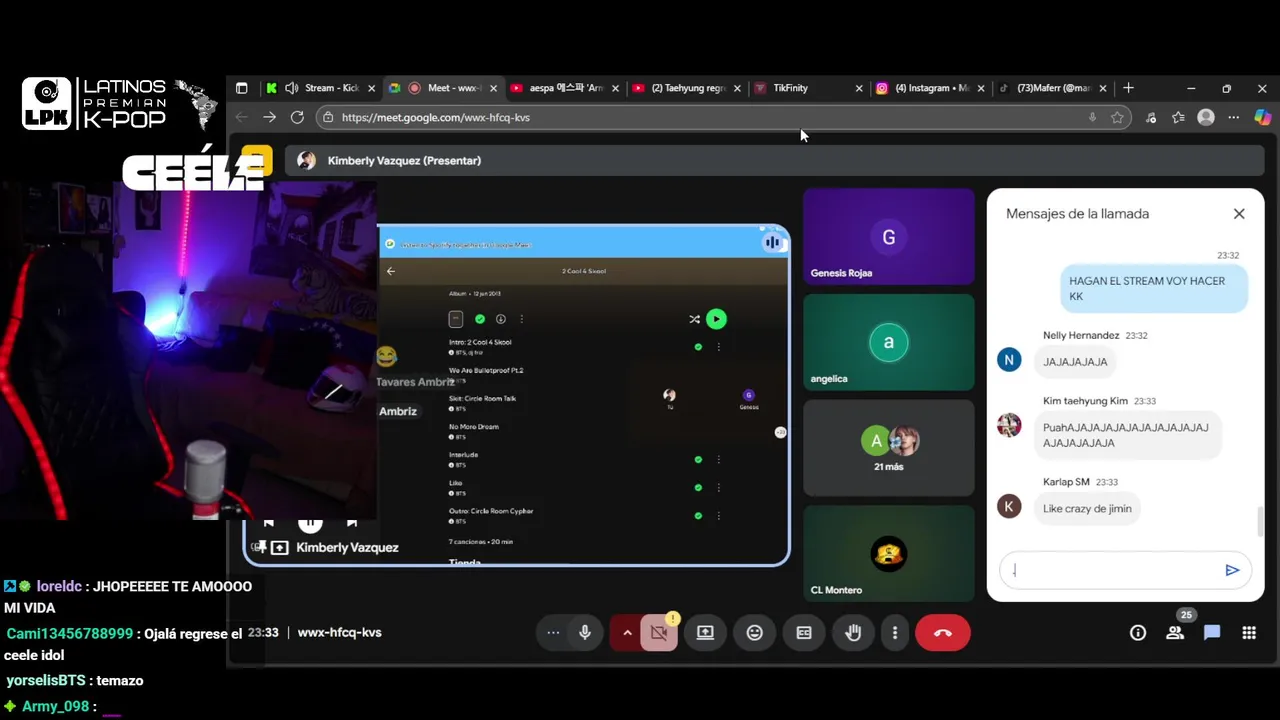Select track No More Dream
This screenshot has width=1280, height=720.
(x=474, y=426)
